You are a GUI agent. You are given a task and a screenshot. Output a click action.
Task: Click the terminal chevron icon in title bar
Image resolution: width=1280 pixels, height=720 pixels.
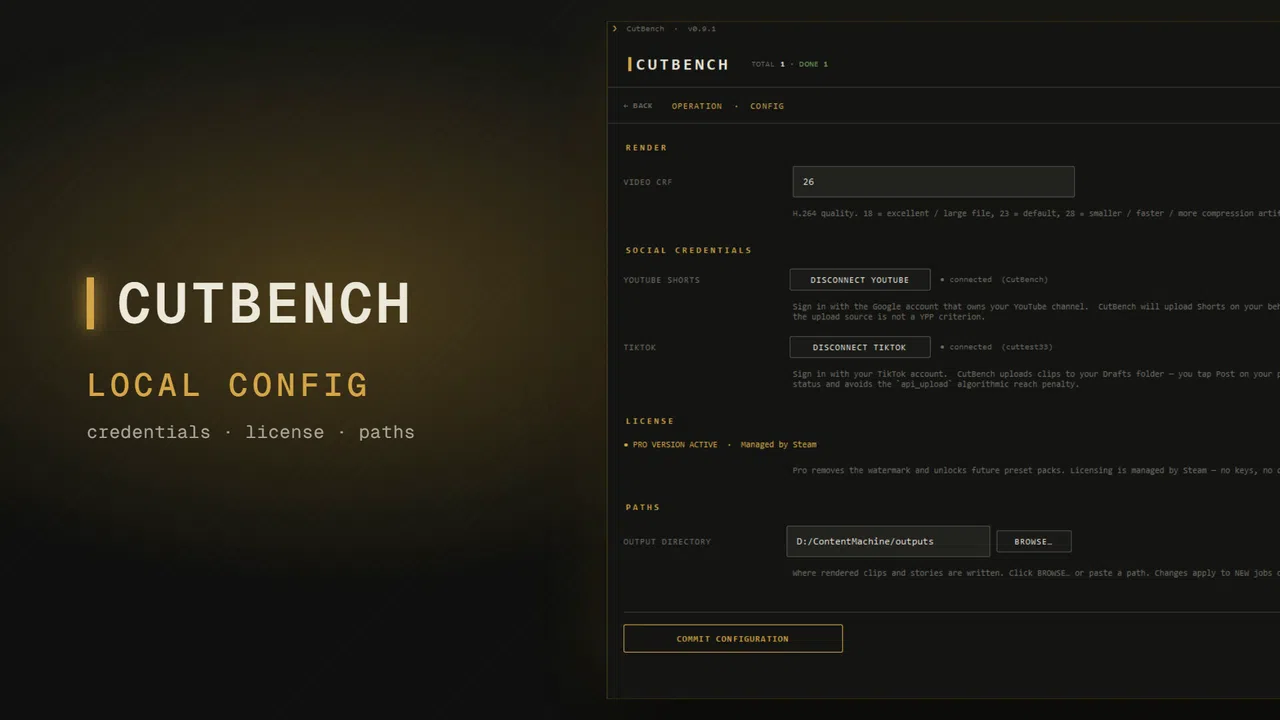coord(615,29)
